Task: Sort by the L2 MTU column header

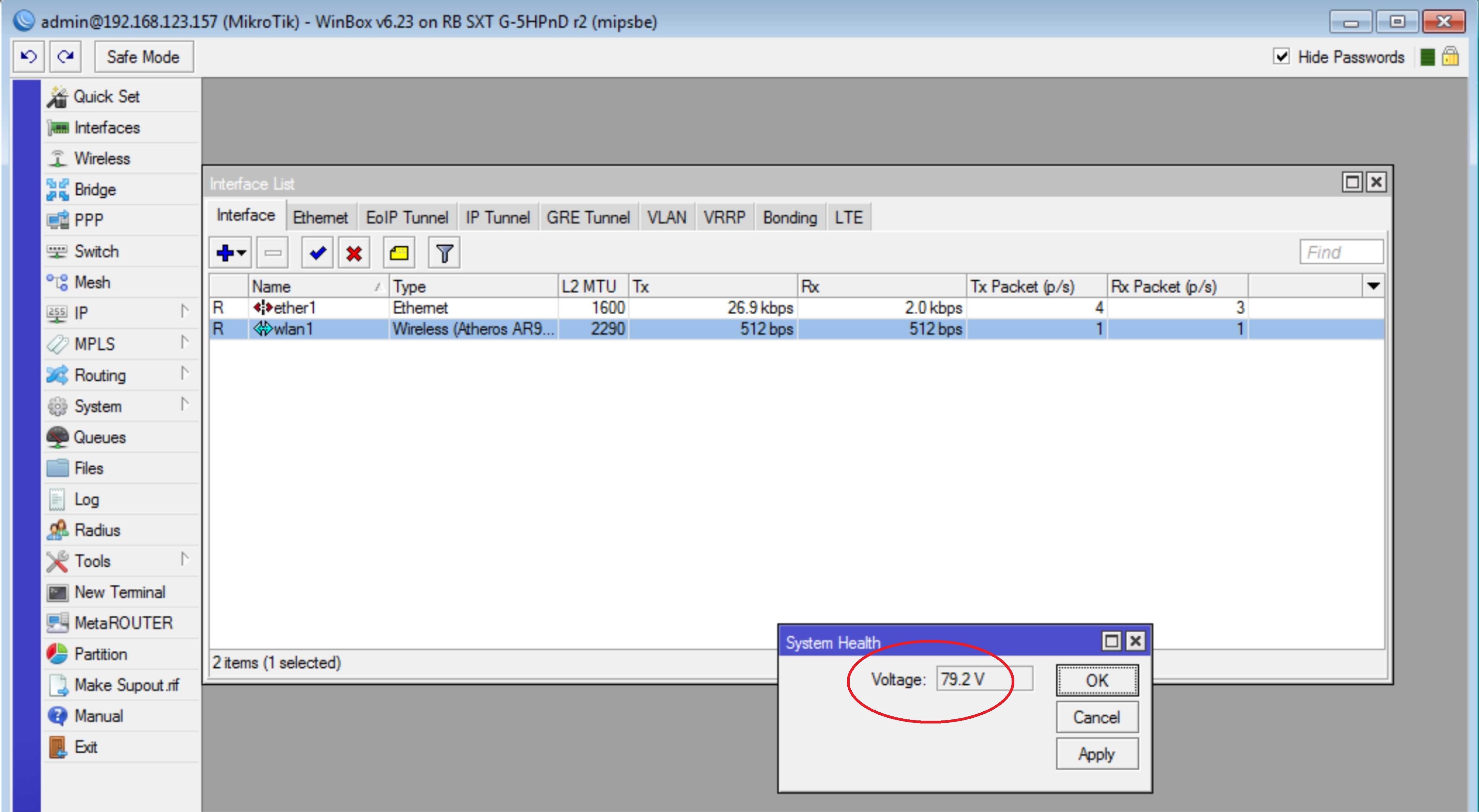Action: pos(593,286)
